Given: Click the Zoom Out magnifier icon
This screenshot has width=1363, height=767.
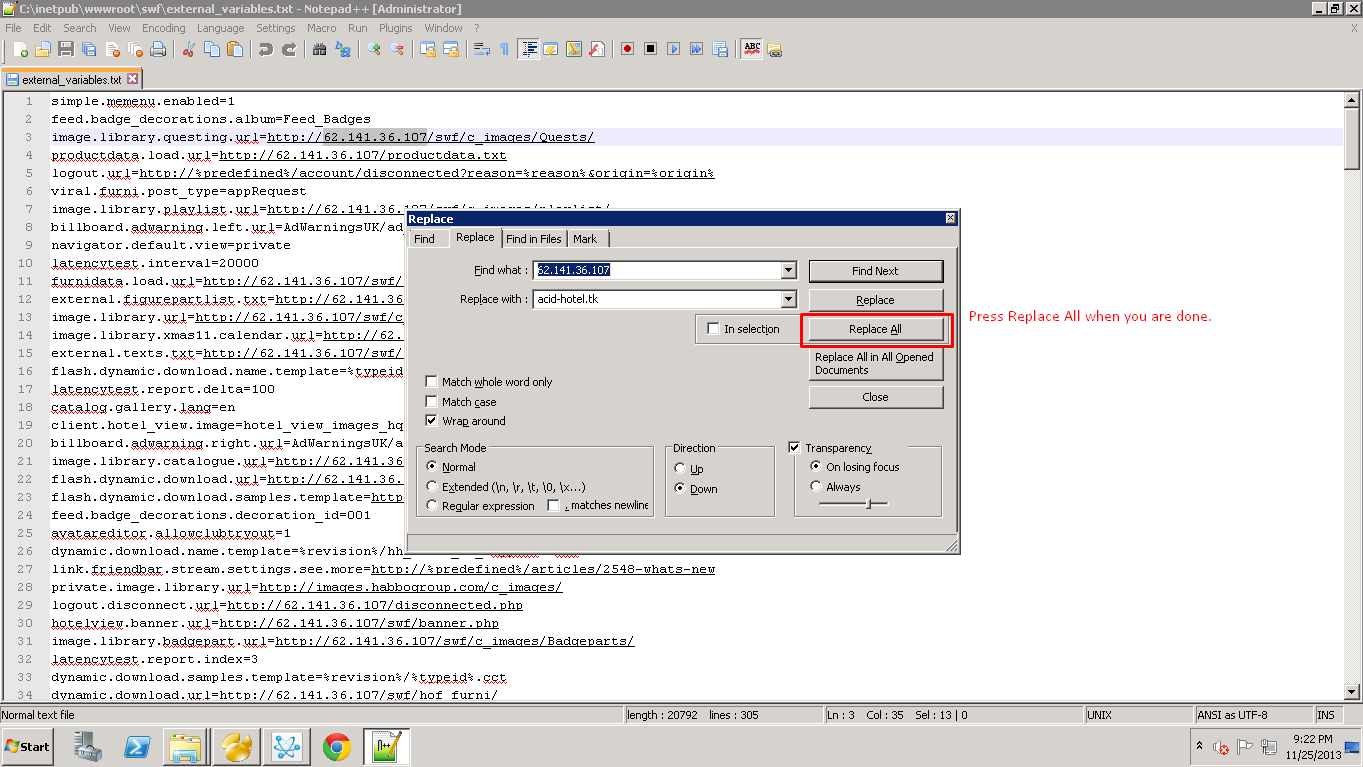Looking at the screenshot, I should coord(396,49).
